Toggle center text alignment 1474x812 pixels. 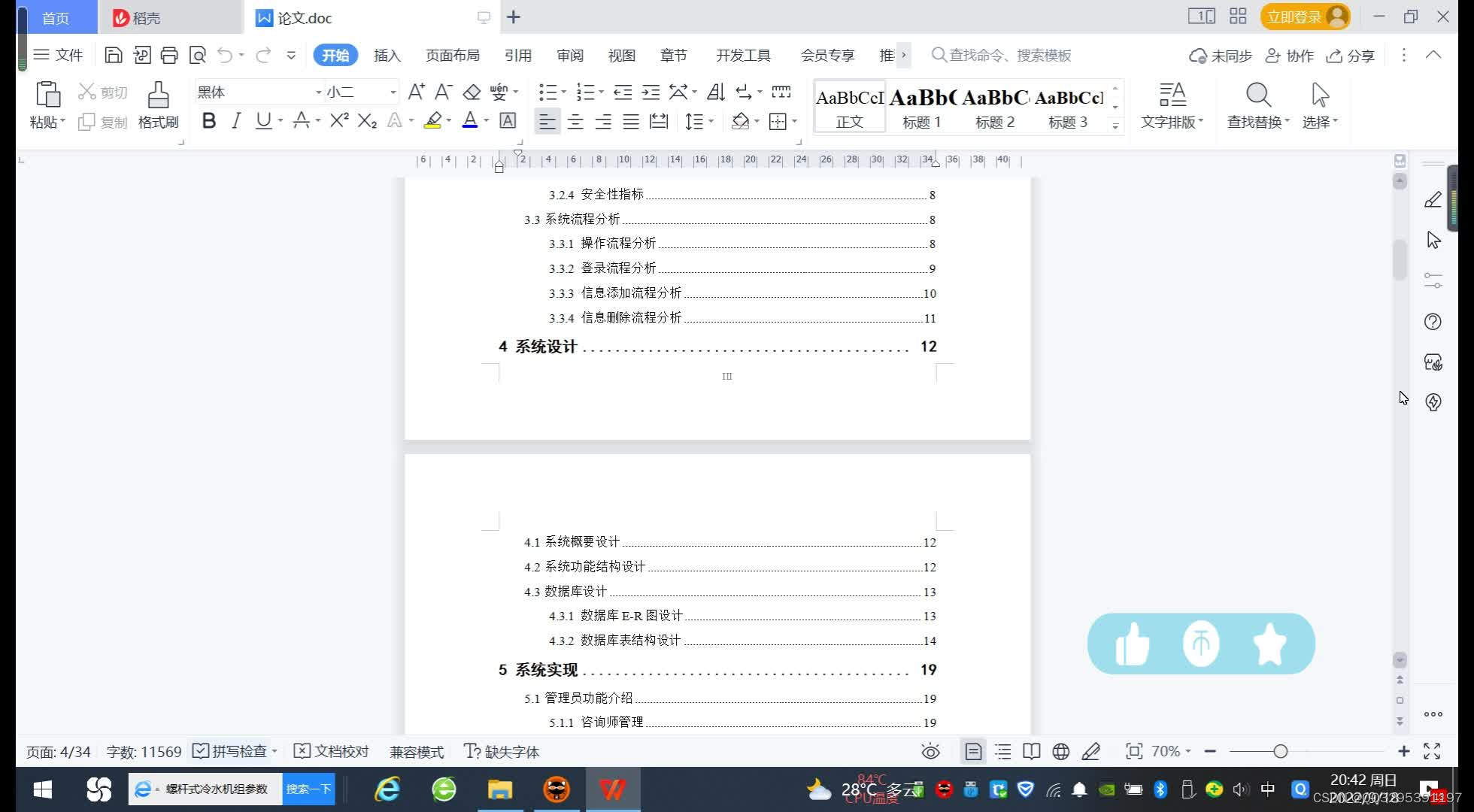(x=575, y=121)
